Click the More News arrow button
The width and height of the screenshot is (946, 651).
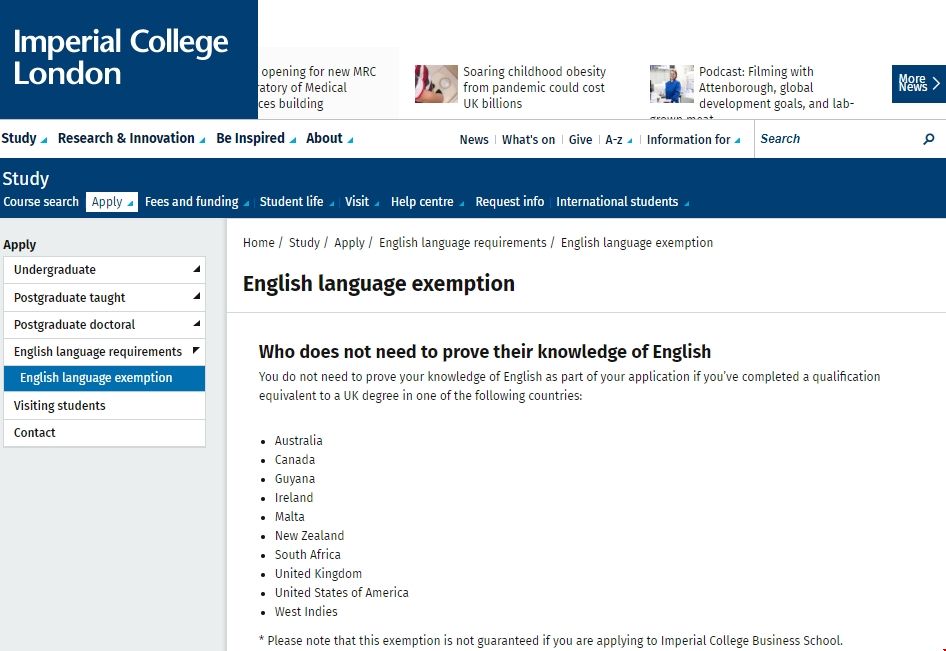917,84
